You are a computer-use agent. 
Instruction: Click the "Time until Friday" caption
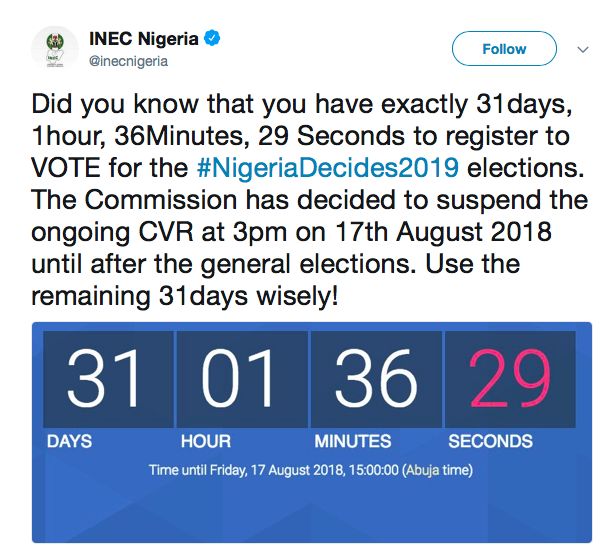(310, 469)
